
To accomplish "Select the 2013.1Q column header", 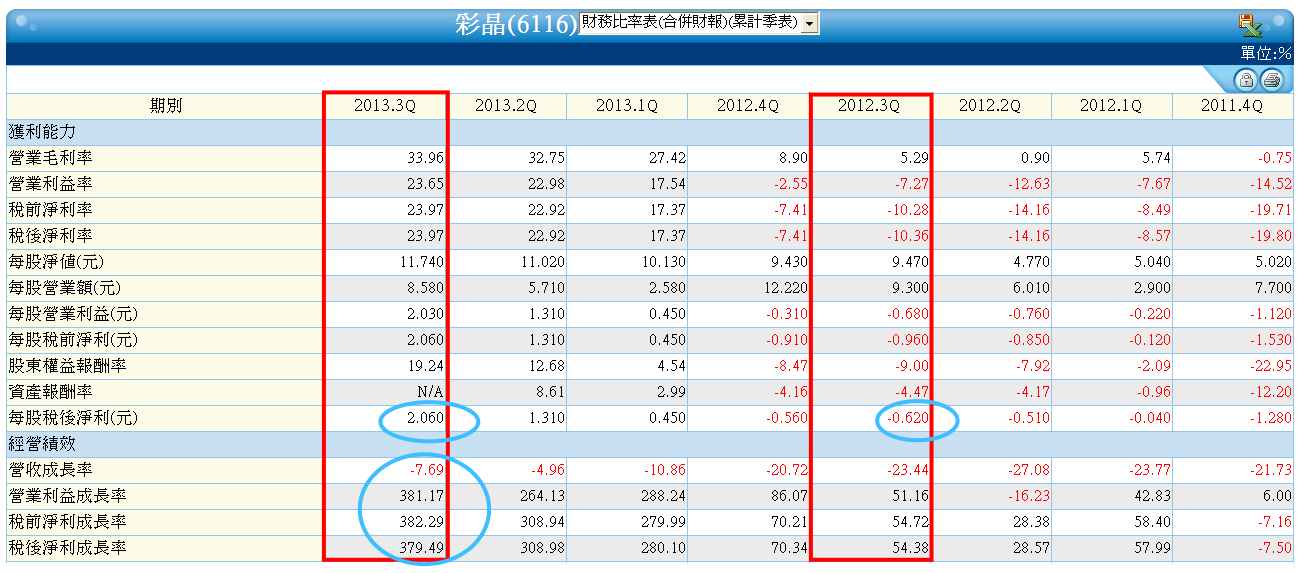I will click(626, 105).
